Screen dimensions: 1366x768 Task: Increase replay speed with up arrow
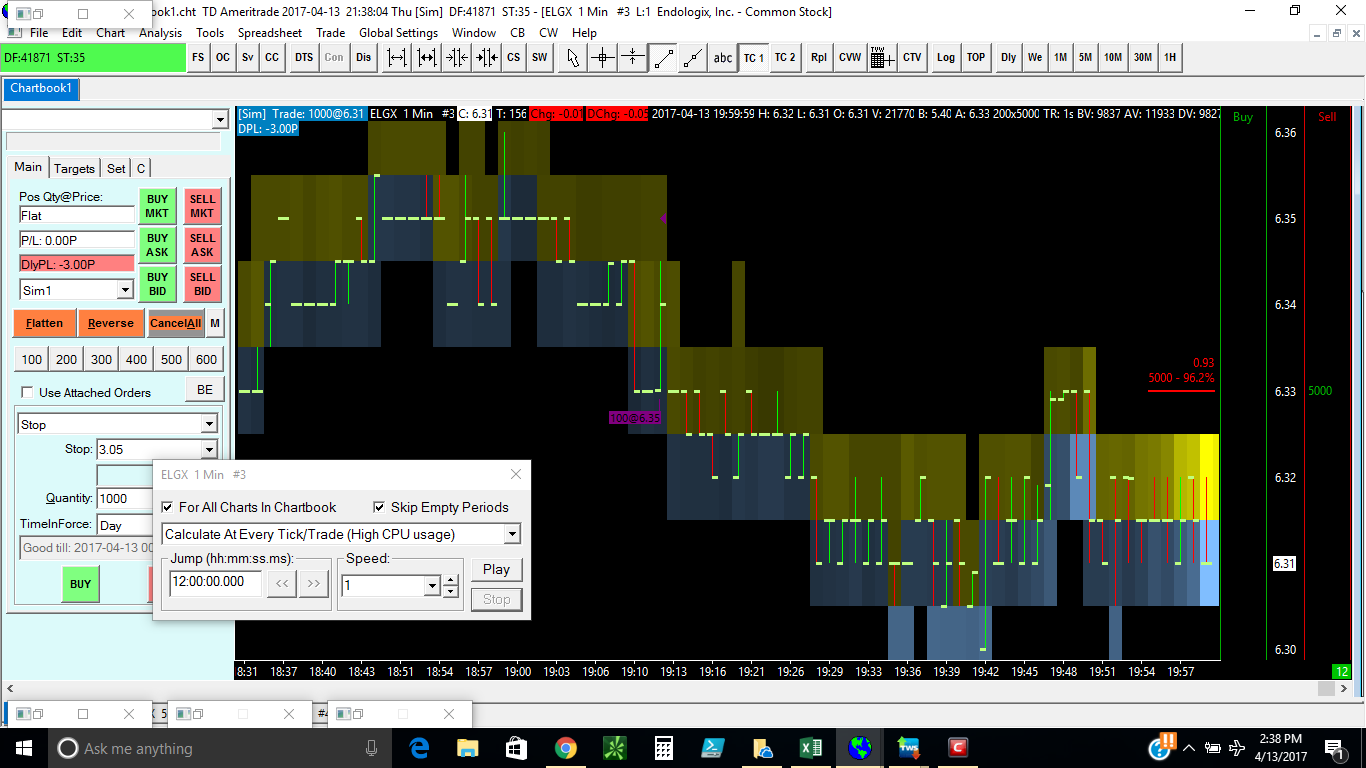click(451, 580)
